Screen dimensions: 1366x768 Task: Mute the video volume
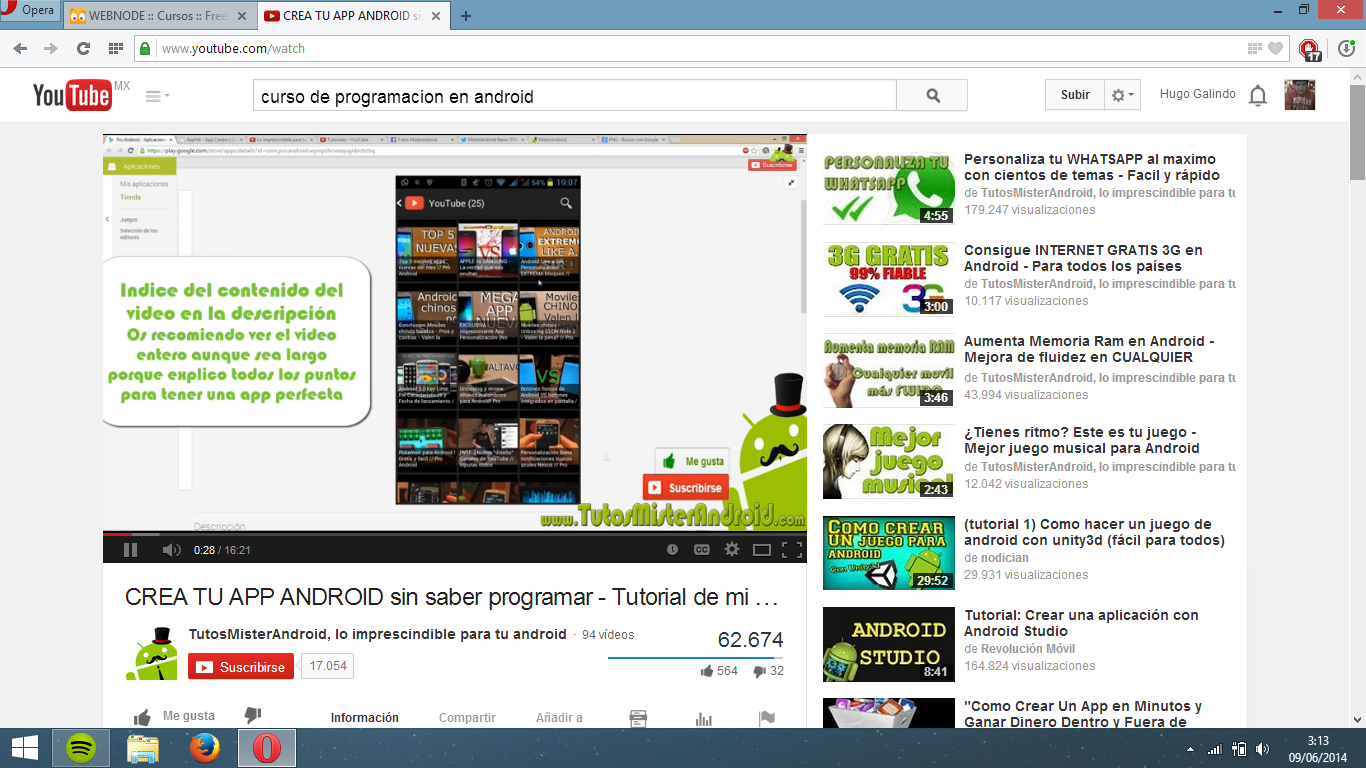(171, 550)
